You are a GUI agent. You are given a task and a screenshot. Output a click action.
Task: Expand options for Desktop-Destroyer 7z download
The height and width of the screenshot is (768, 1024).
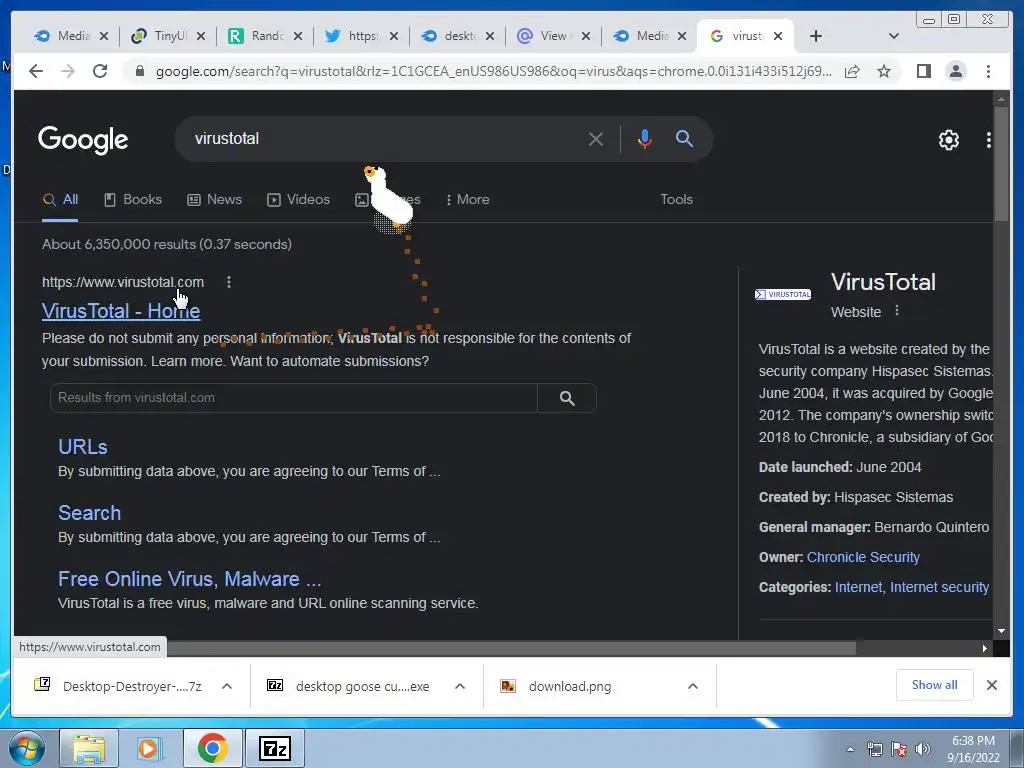(227, 686)
